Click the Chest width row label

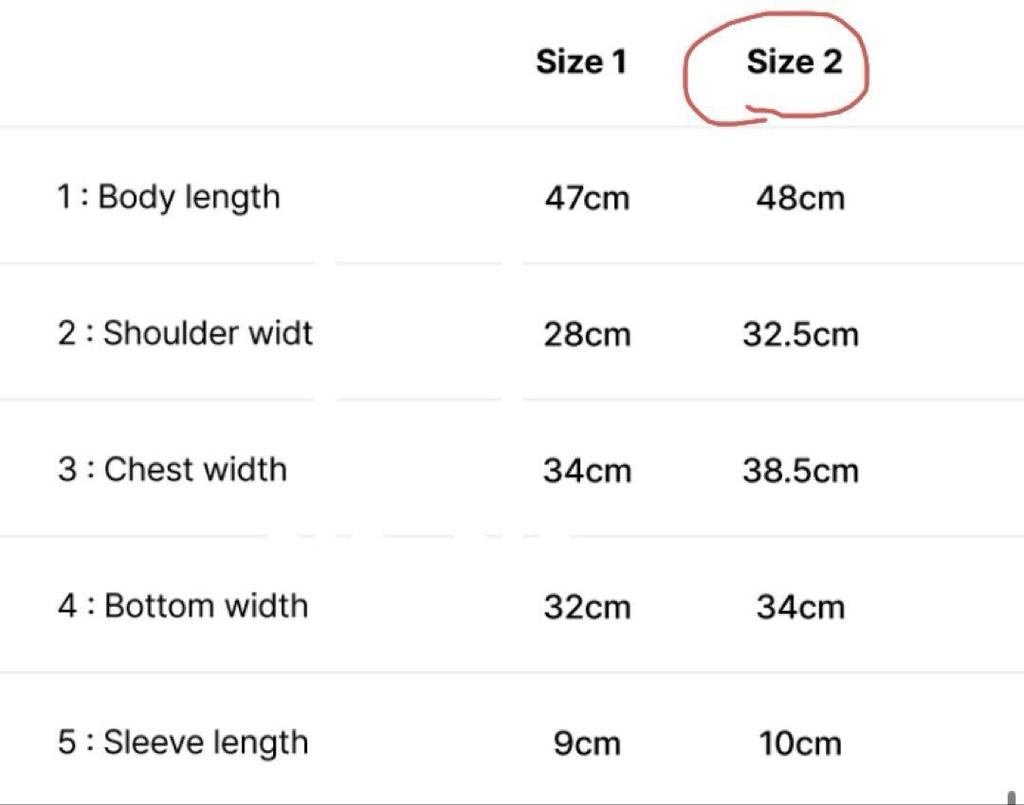(172, 469)
